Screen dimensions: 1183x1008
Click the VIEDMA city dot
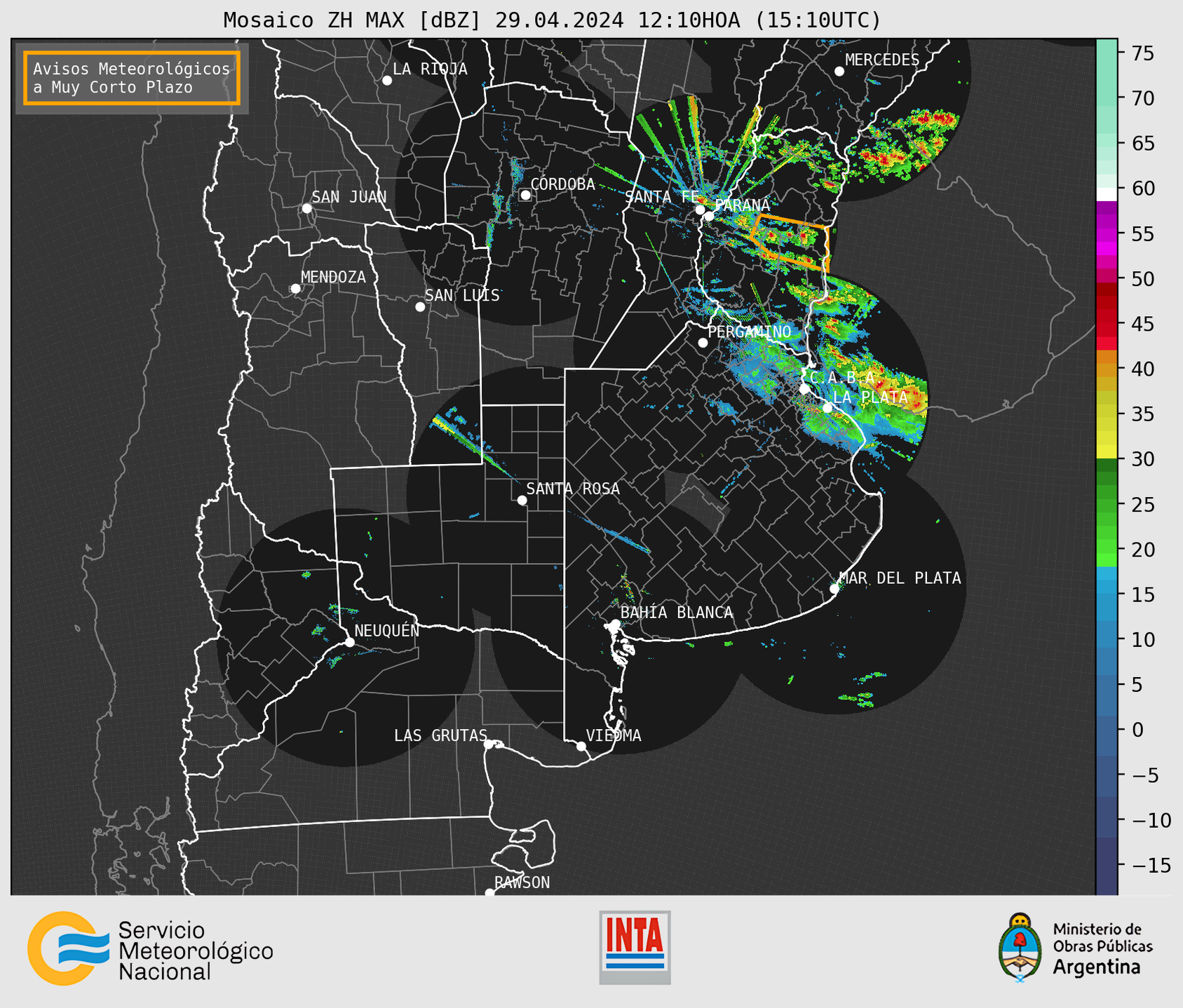pos(581,747)
